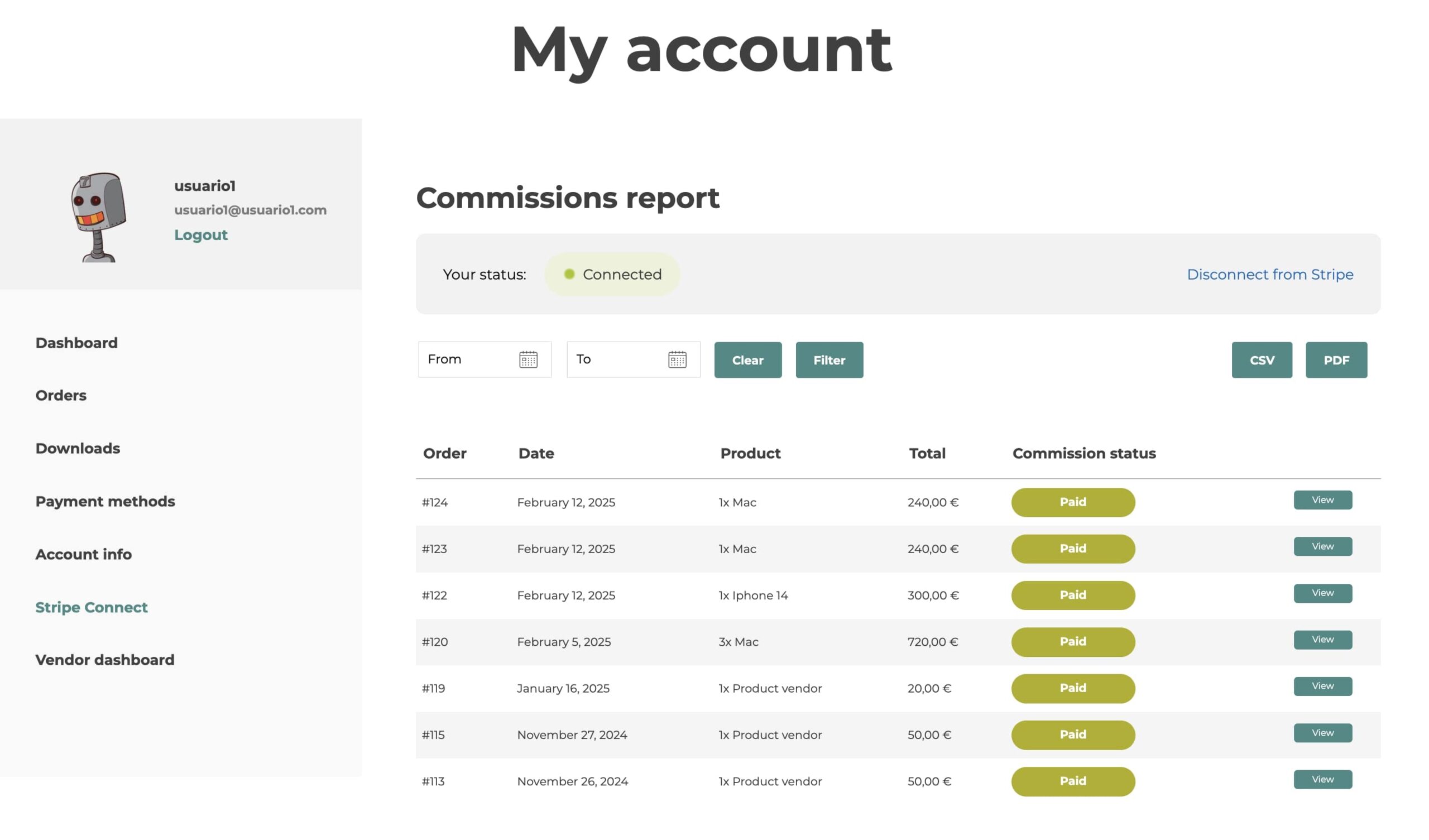Open the From date calendar icon
The image size is (1429, 840).
pos(528,359)
